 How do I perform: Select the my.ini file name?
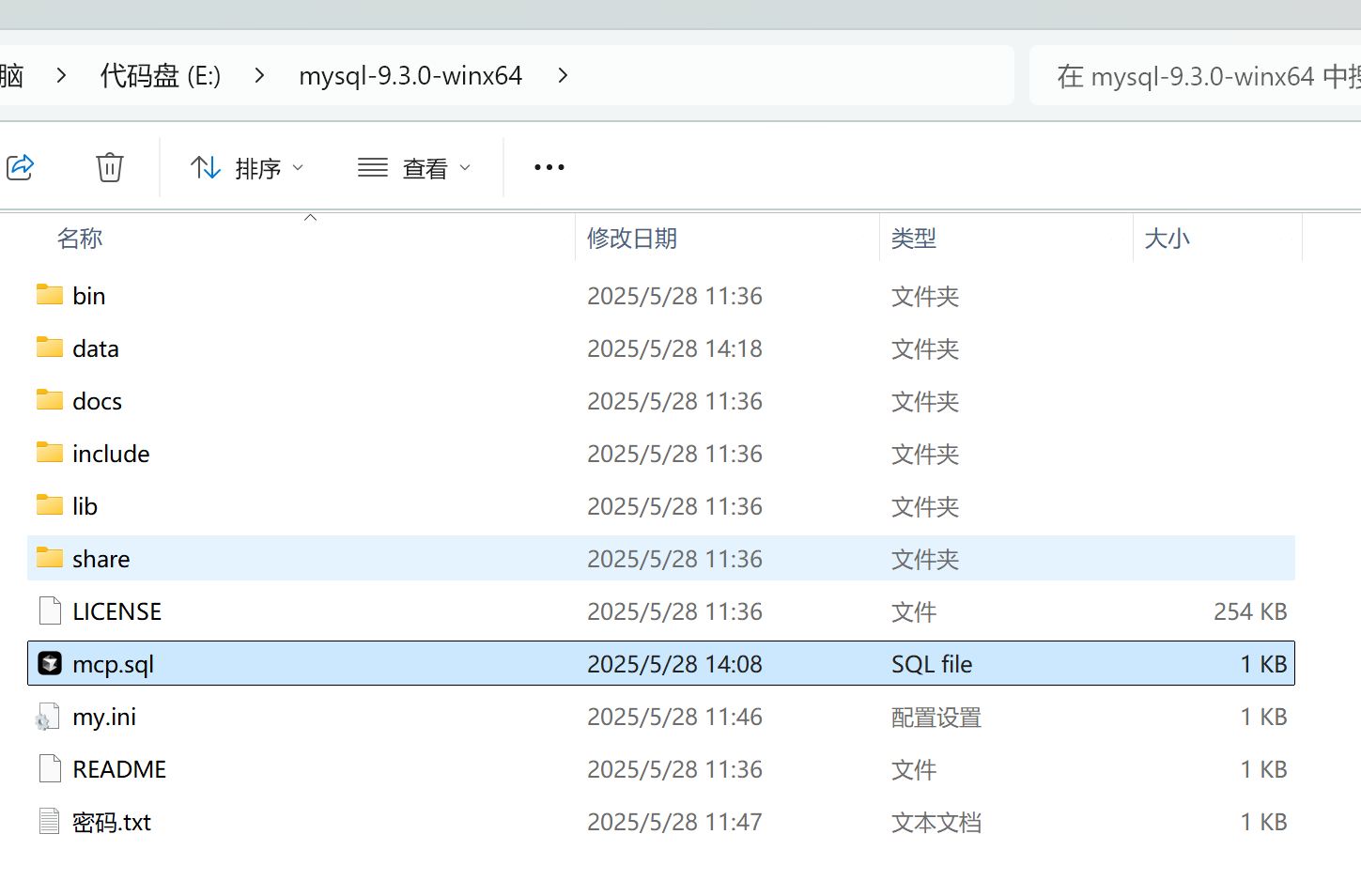[x=104, y=717]
